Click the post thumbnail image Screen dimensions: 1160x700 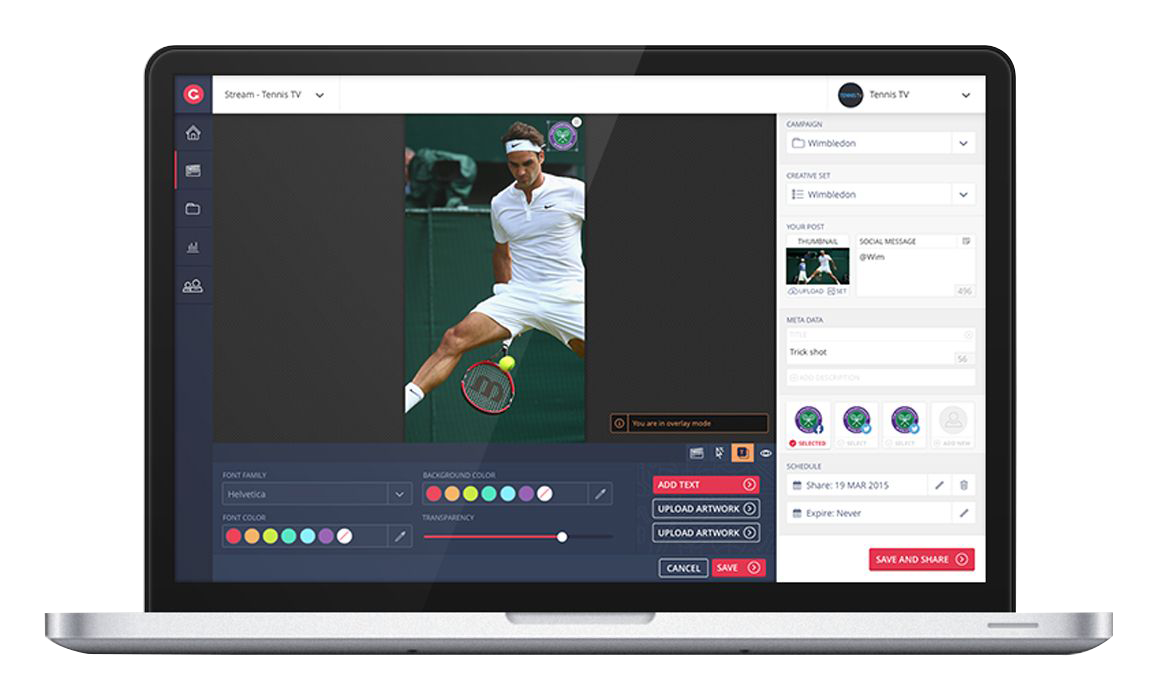coord(817,266)
